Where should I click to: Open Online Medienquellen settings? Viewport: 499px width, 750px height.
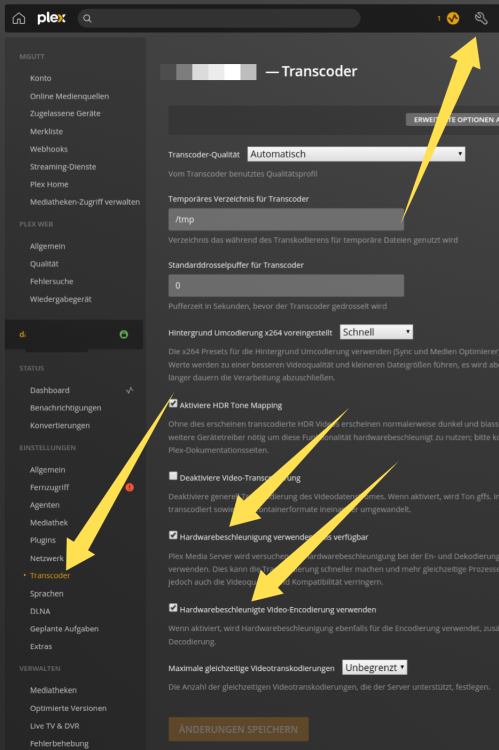[x=69, y=96]
